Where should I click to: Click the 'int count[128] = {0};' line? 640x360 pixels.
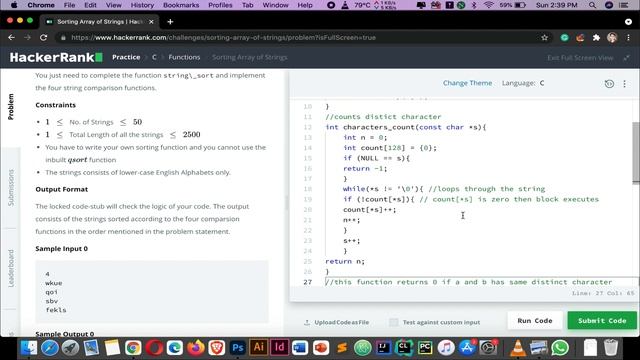390,148
